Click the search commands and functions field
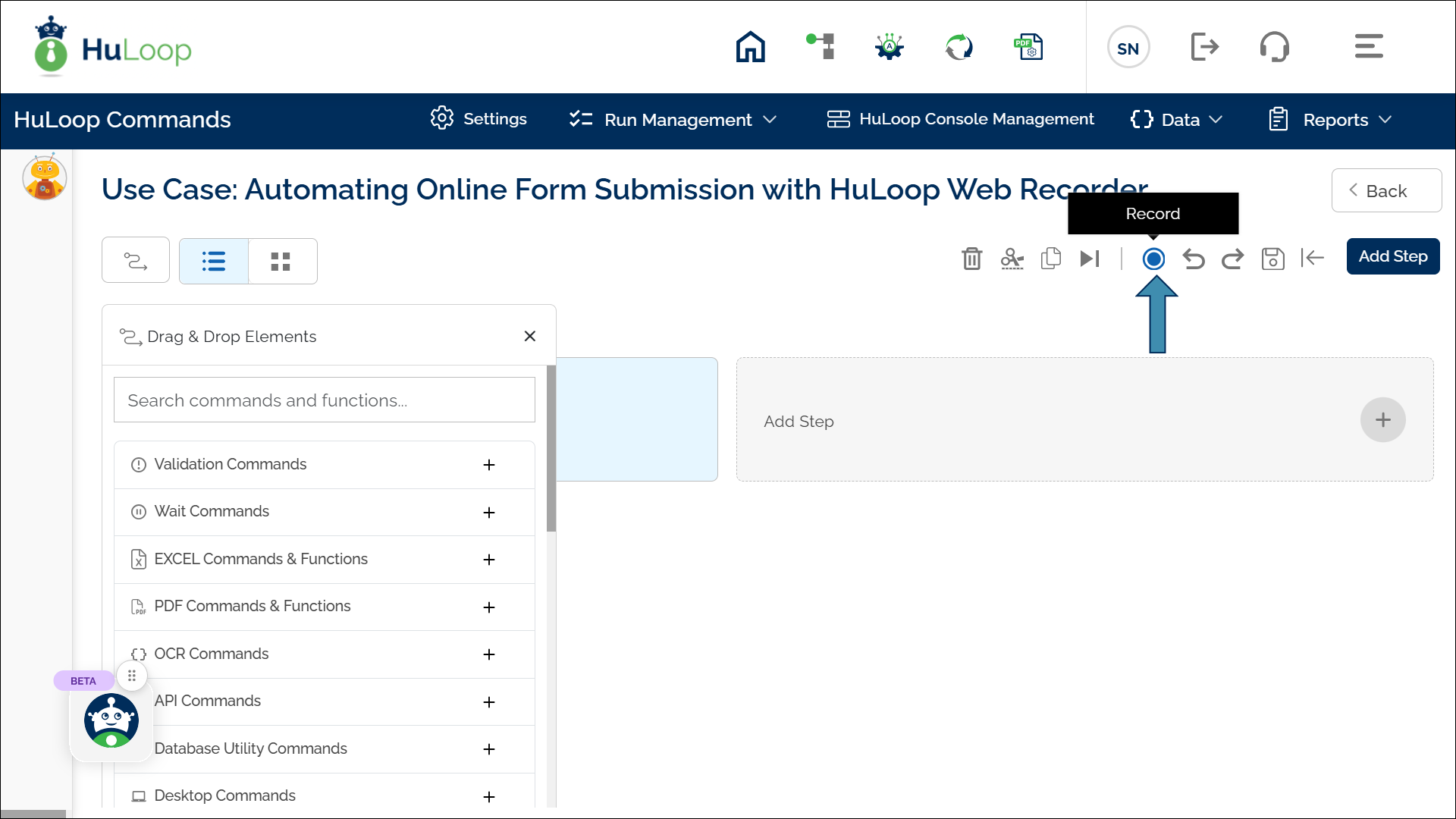1456x819 pixels. [x=324, y=400]
